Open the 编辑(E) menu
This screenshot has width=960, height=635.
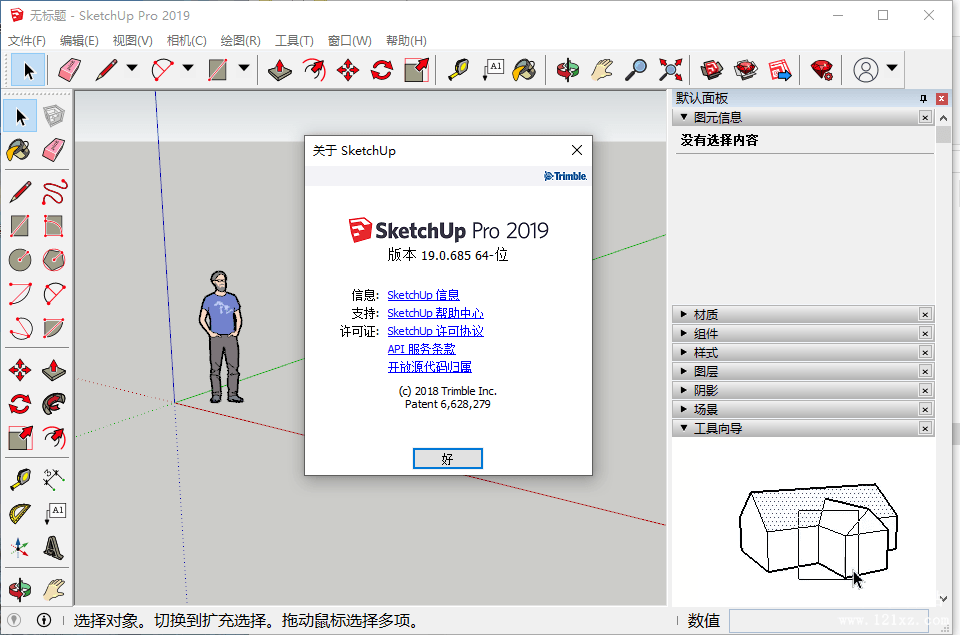pyautogui.click(x=79, y=40)
